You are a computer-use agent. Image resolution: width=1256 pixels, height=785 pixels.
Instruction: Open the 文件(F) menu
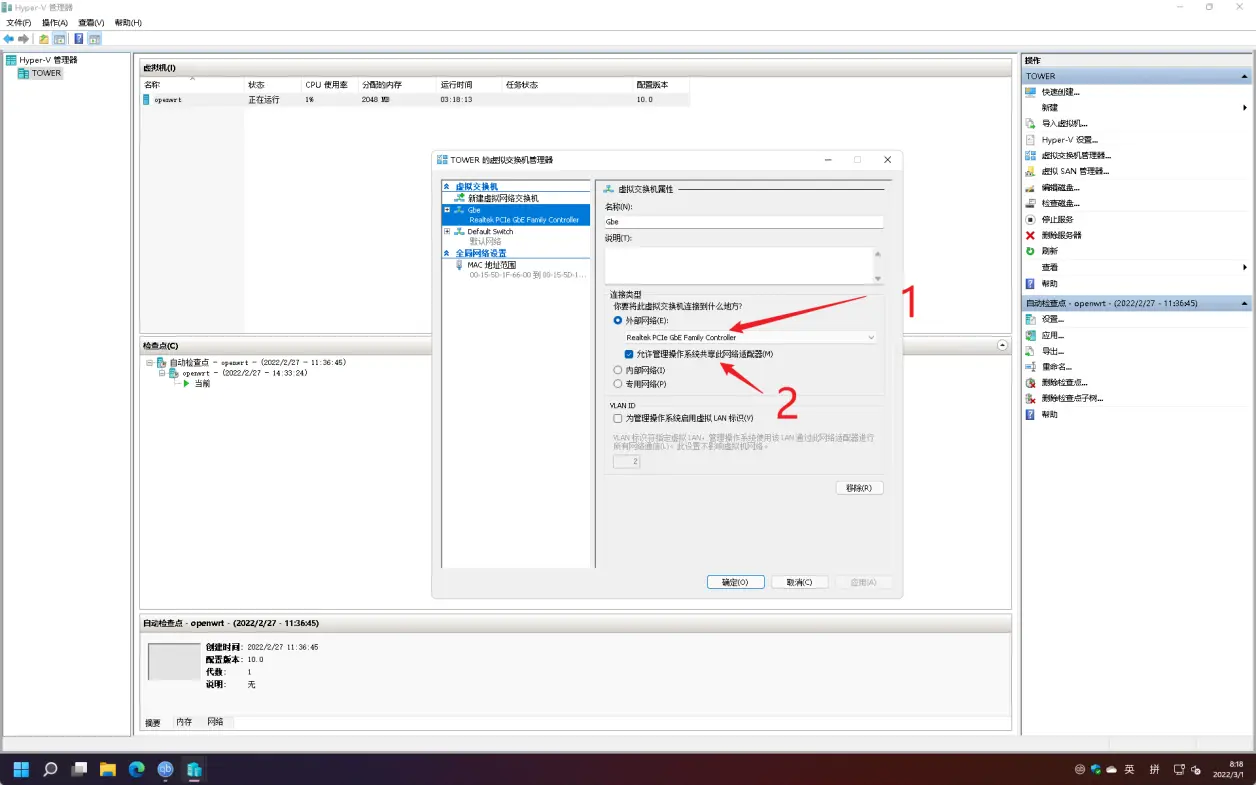(x=19, y=22)
